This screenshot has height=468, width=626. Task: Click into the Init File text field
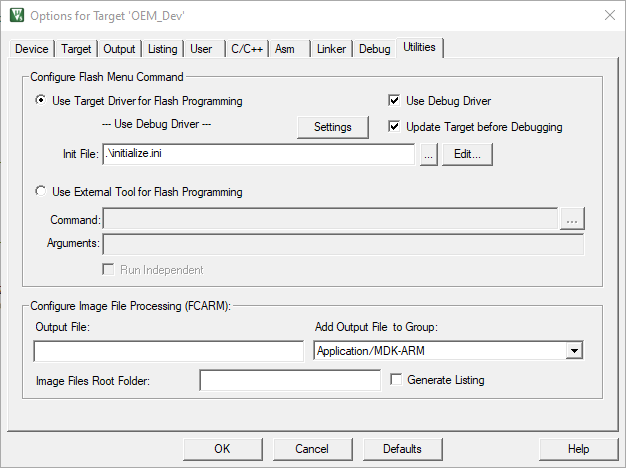(257, 155)
